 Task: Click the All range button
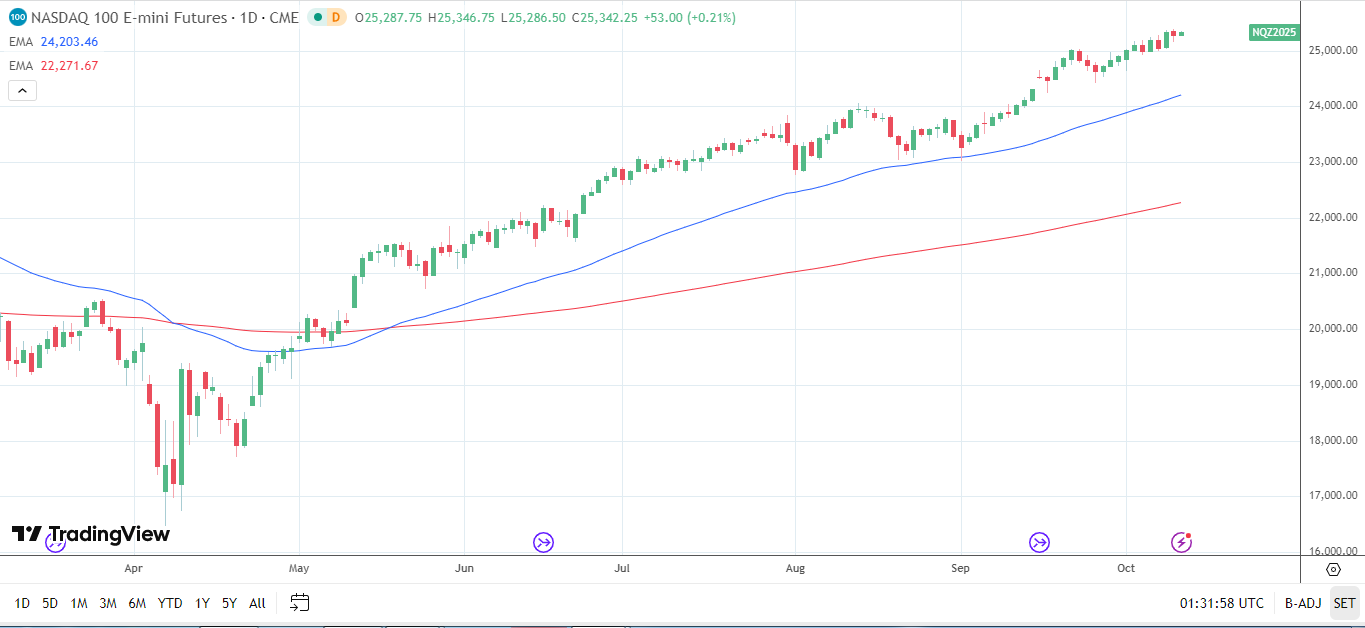point(257,603)
